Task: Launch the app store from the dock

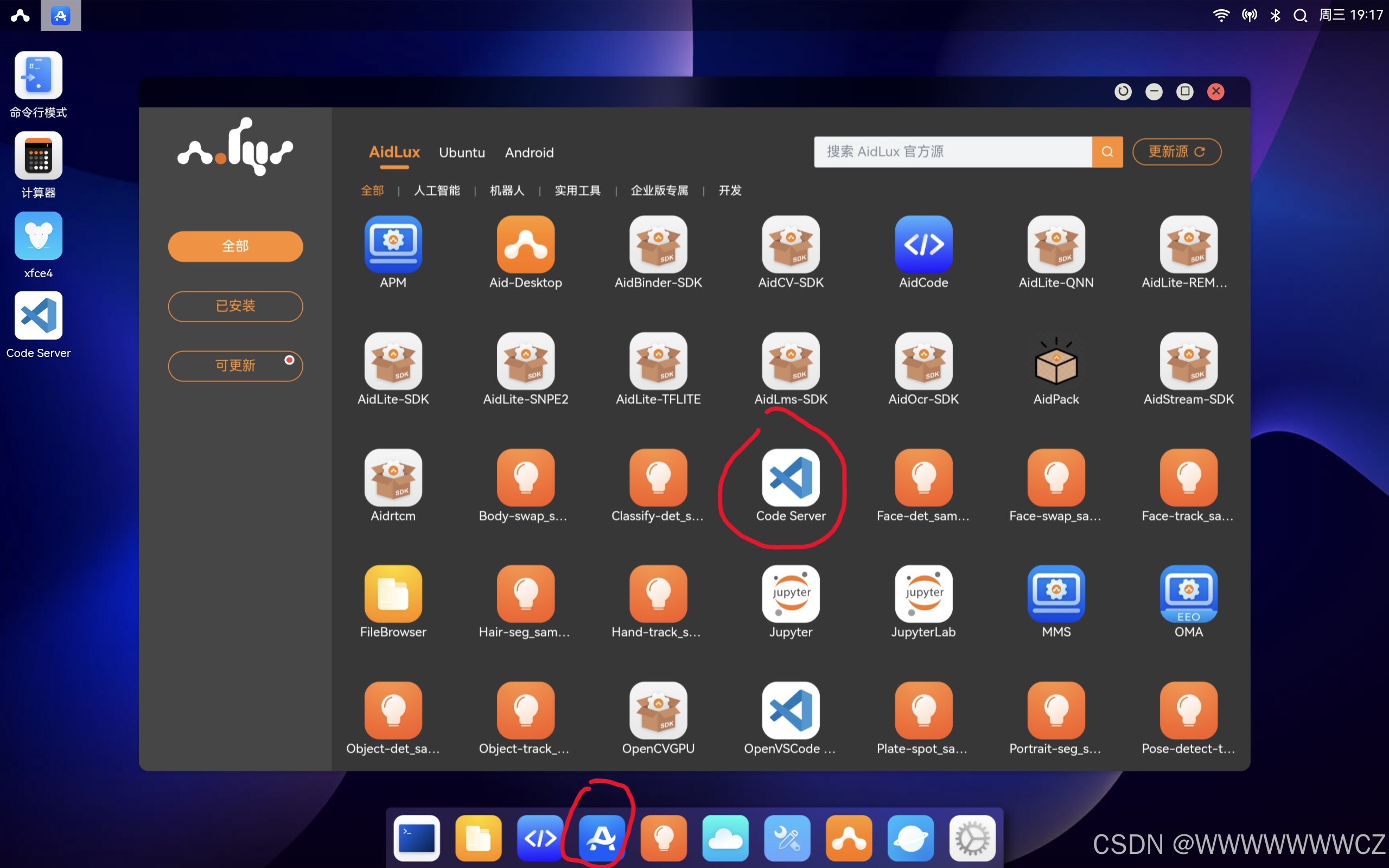Action: coord(601,838)
